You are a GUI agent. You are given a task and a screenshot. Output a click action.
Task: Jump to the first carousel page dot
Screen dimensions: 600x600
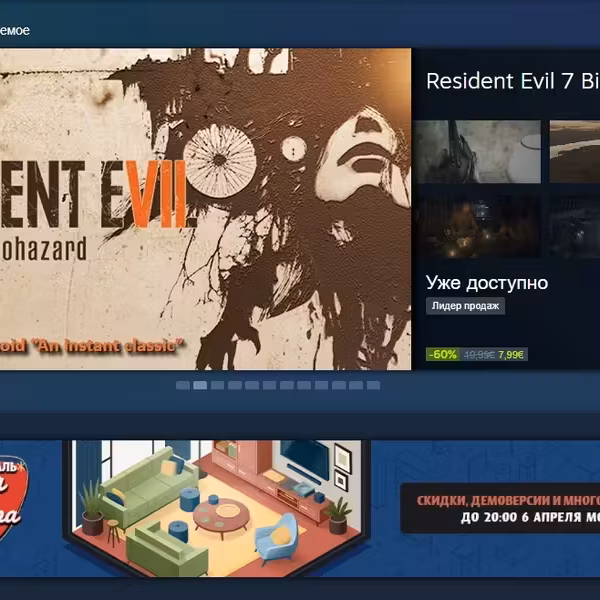pyautogui.click(x=183, y=385)
